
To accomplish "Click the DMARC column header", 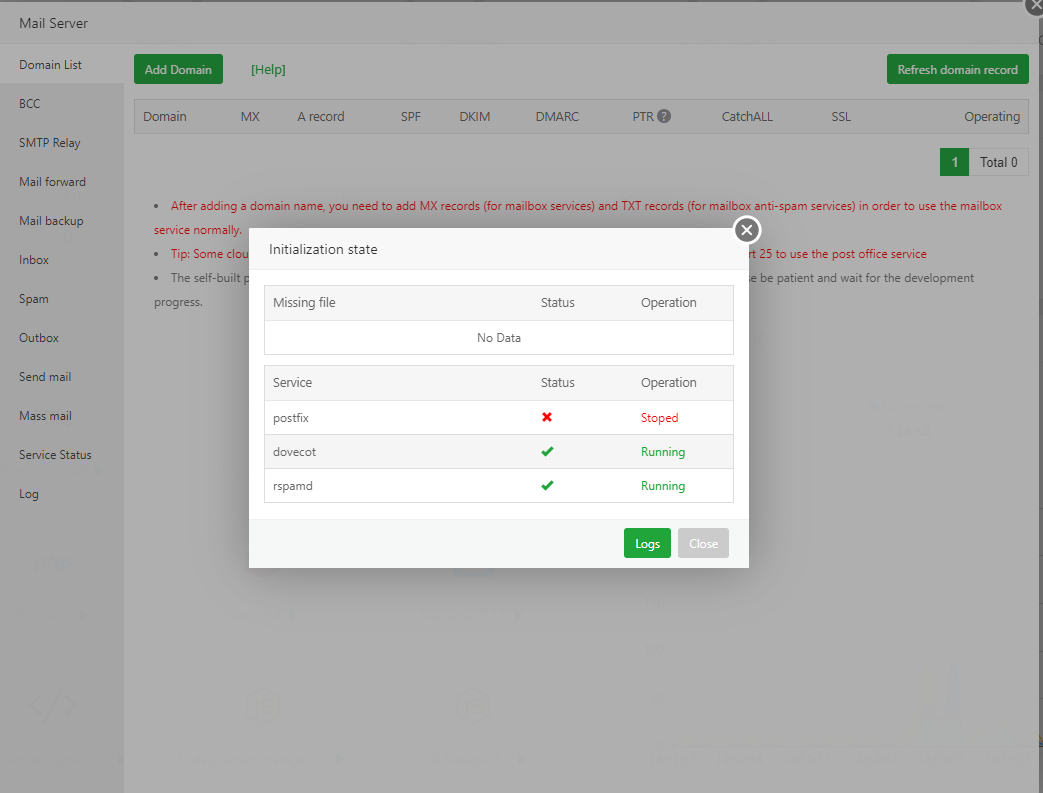I will [x=557, y=116].
